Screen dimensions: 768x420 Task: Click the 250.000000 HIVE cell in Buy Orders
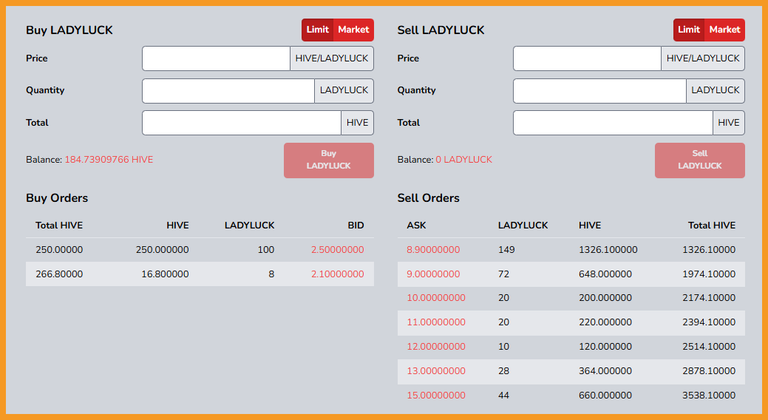click(x=162, y=250)
